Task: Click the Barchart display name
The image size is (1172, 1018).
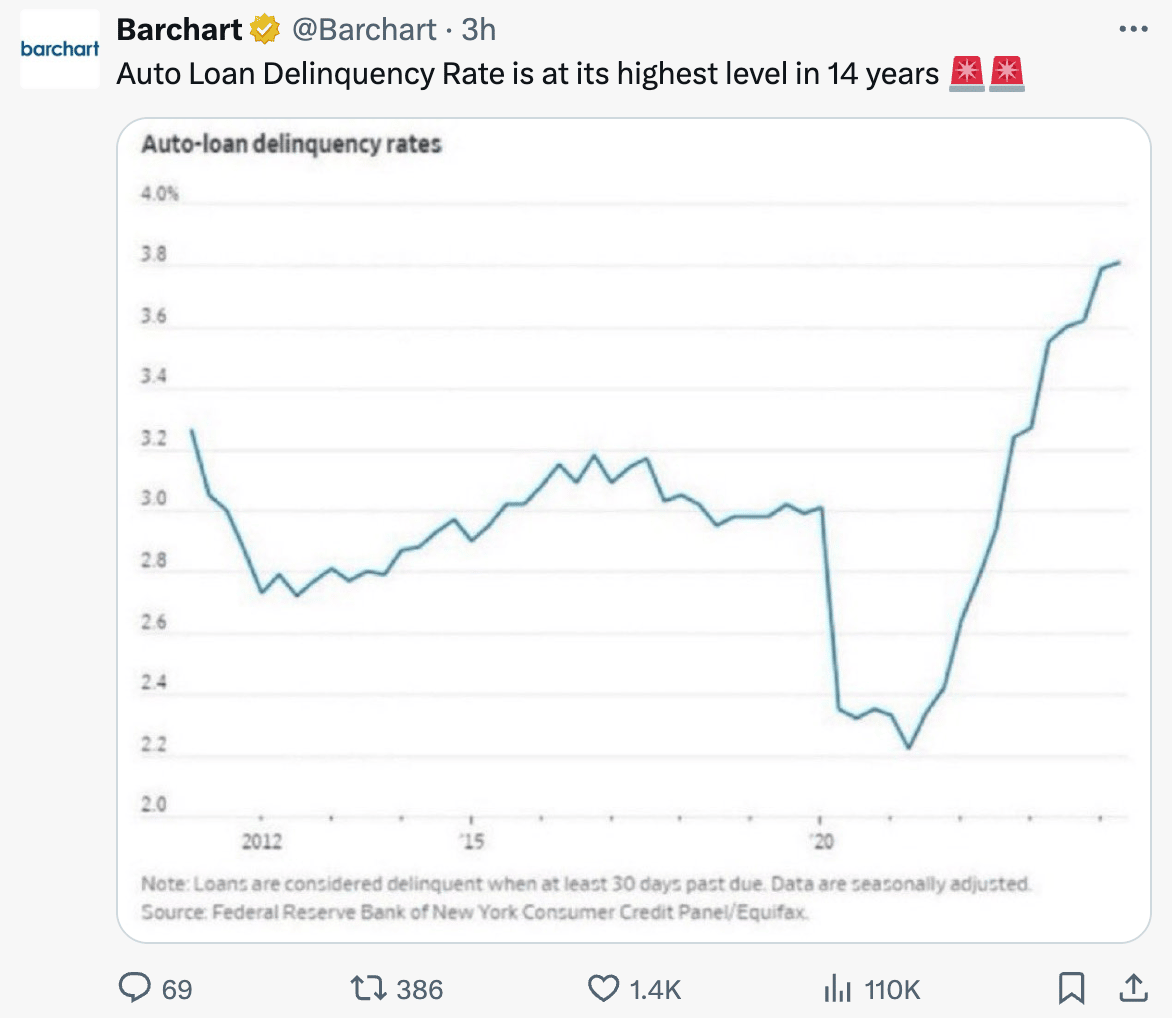Action: coord(179,30)
